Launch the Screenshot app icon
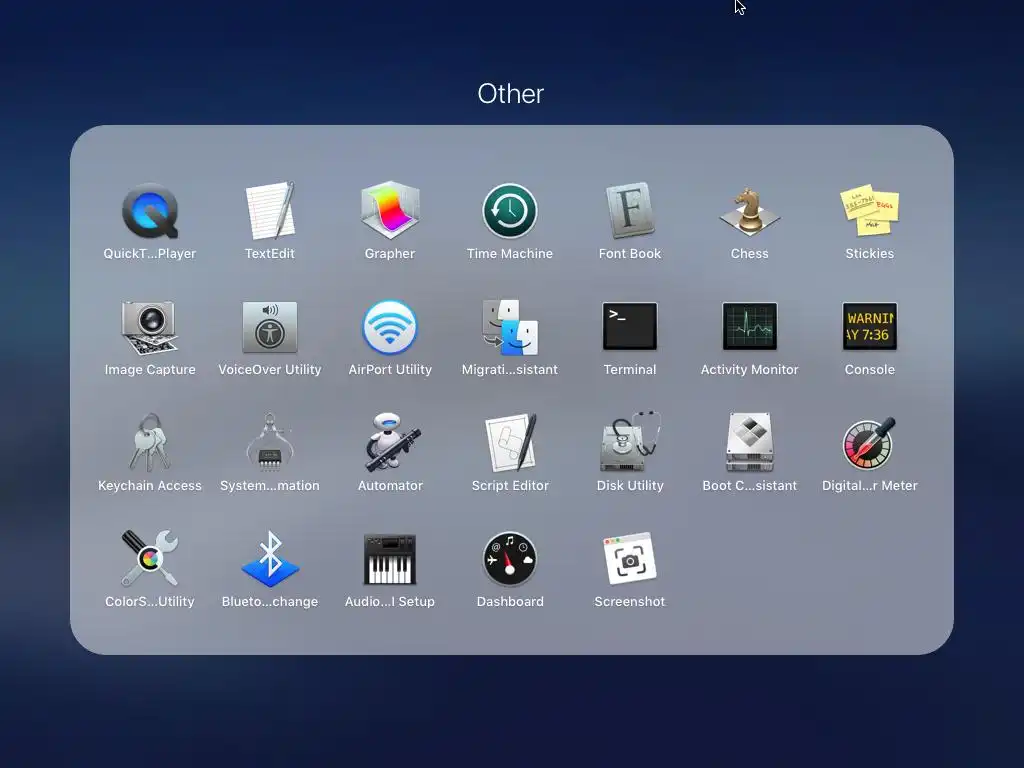 point(630,558)
